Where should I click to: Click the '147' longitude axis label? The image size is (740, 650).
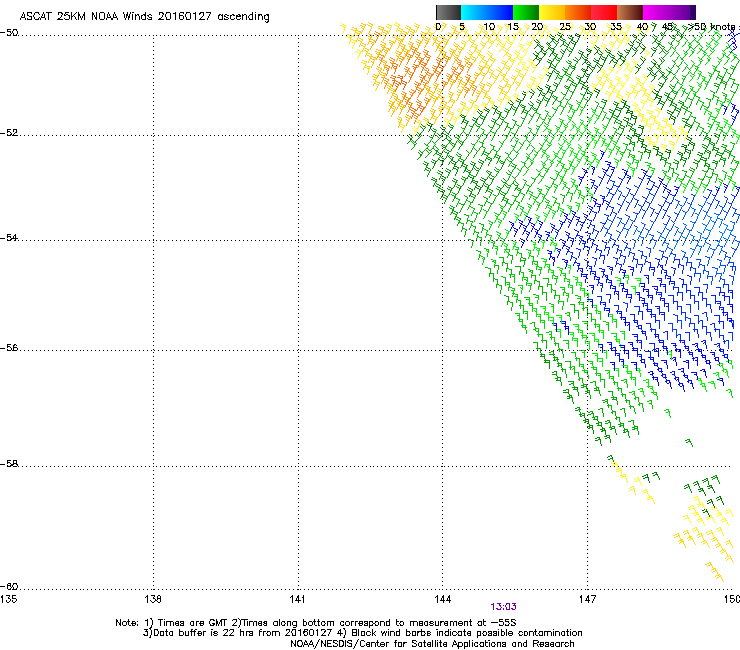588,599
